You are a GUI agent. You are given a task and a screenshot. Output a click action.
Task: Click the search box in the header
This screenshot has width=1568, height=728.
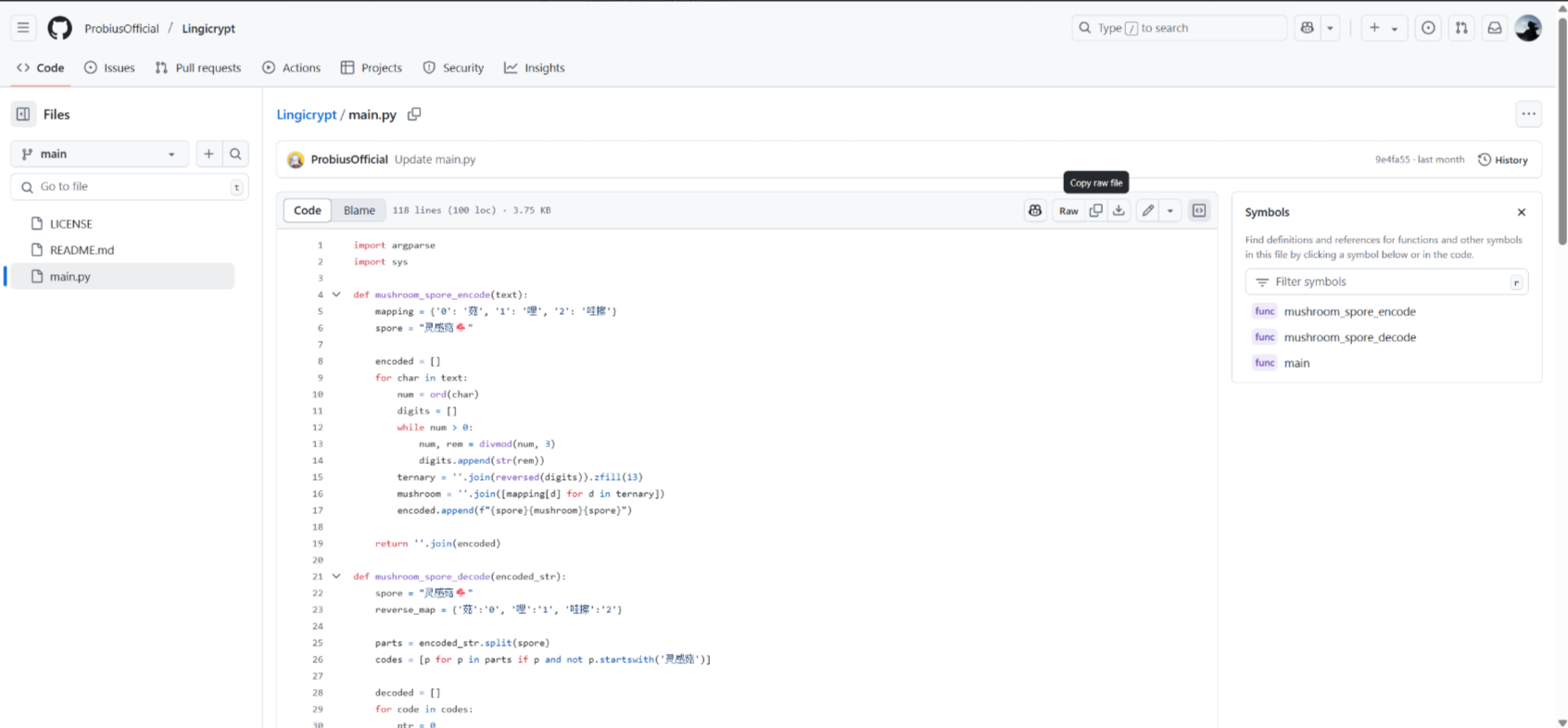click(x=1179, y=28)
